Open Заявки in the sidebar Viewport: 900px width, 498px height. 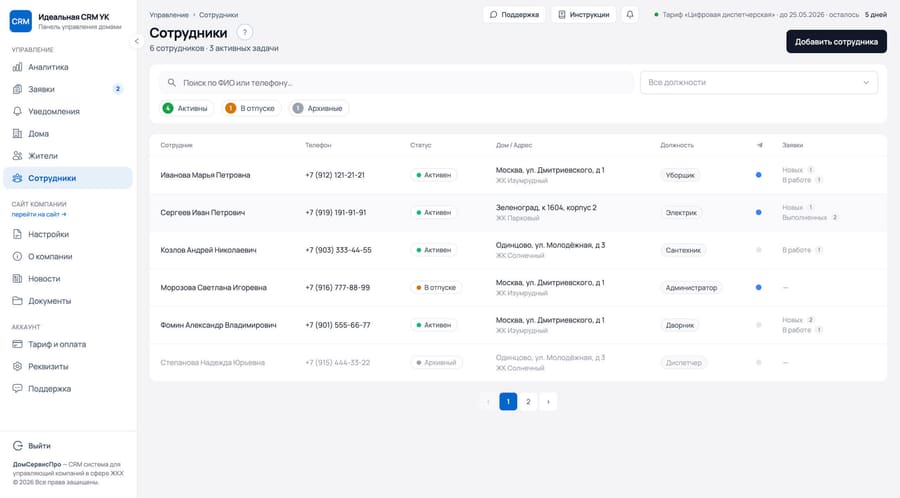tap(68, 89)
